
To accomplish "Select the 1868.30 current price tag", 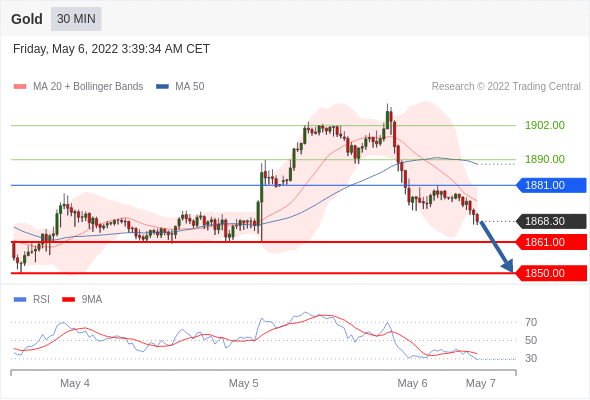I will pos(552,221).
